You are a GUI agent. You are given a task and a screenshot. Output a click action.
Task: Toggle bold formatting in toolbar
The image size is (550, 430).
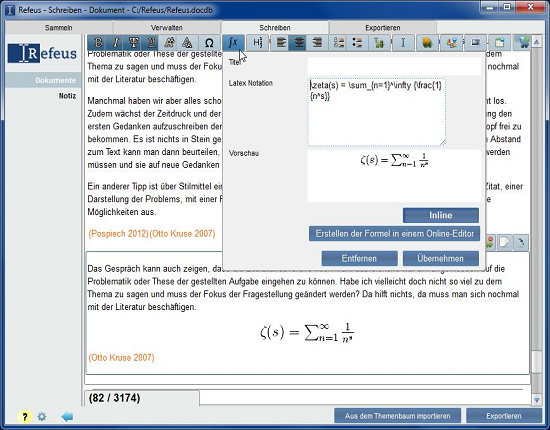click(98, 43)
